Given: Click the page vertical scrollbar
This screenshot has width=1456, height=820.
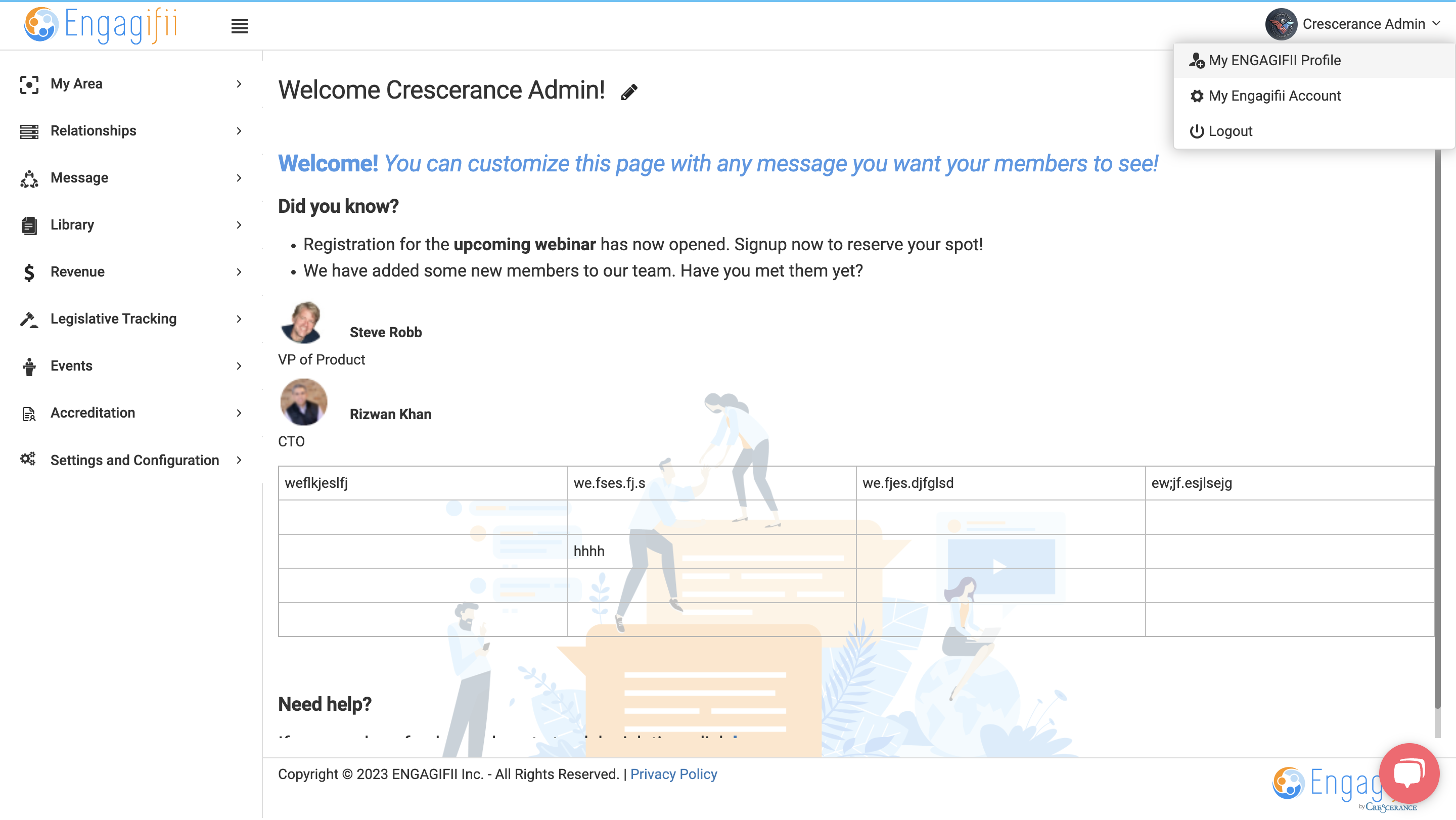Looking at the screenshot, I should 1437,430.
